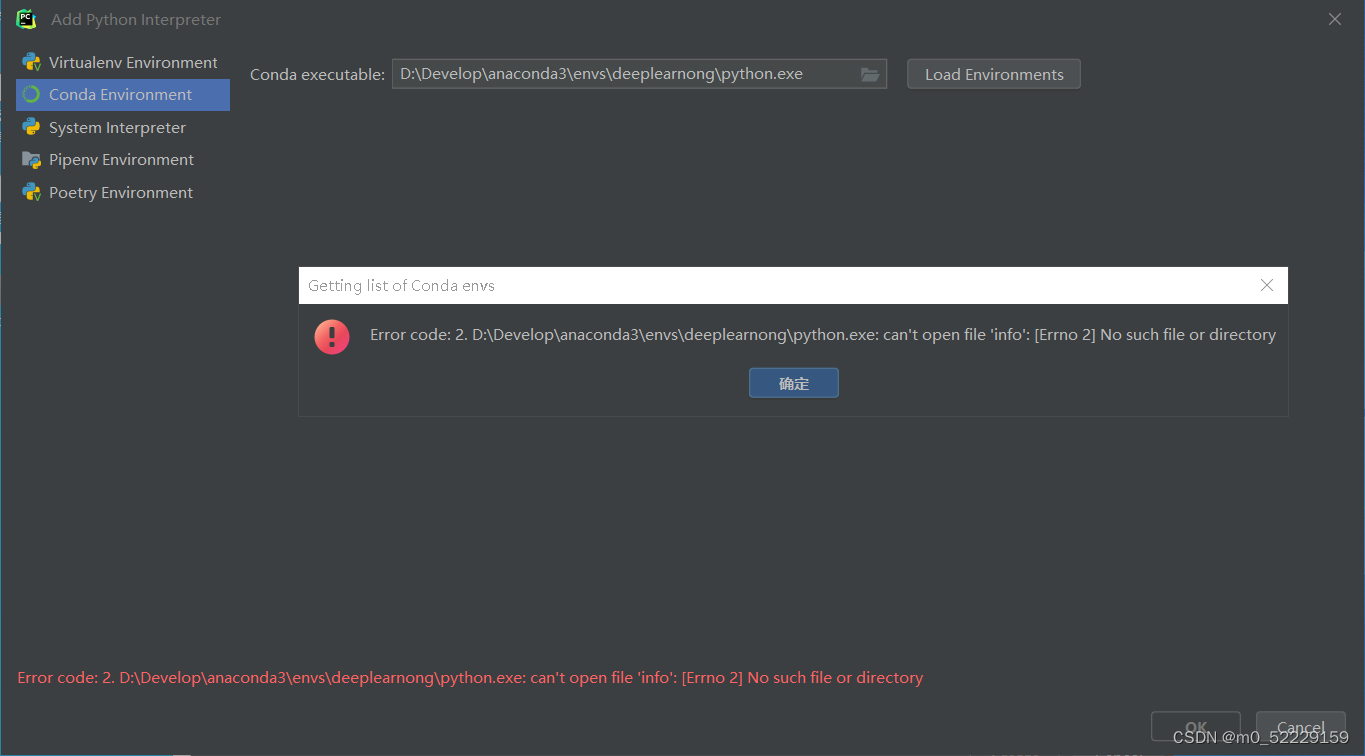Click the OK button at the bottom
Screen dimensions: 1365x756
tap(1196, 727)
